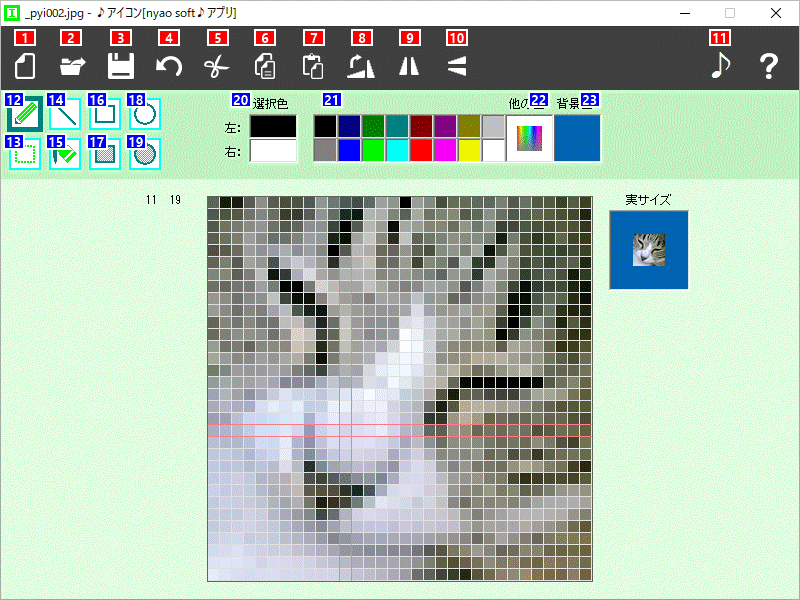The image size is (800, 600).
Task: Select the green pencil drawing tool
Action: click(x=25, y=114)
